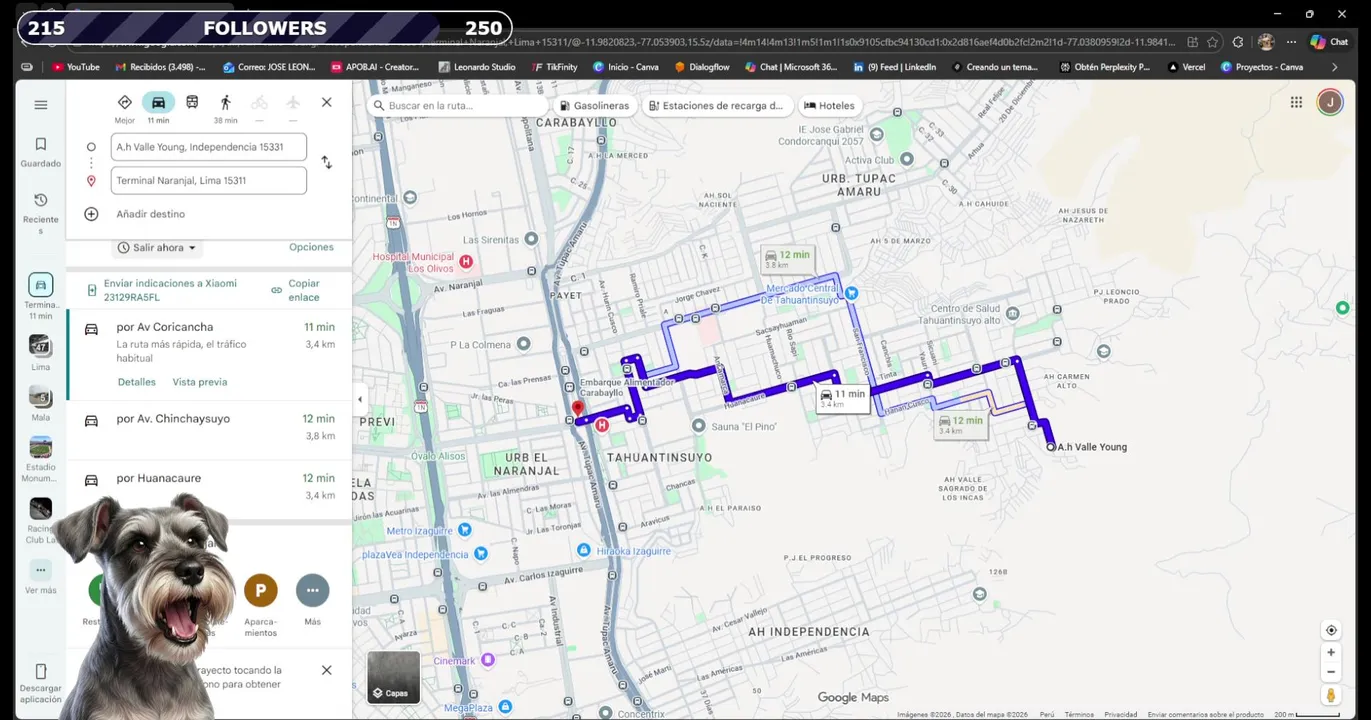Open the Guardado saved places
The height and width of the screenshot is (720, 1371).
point(40,152)
